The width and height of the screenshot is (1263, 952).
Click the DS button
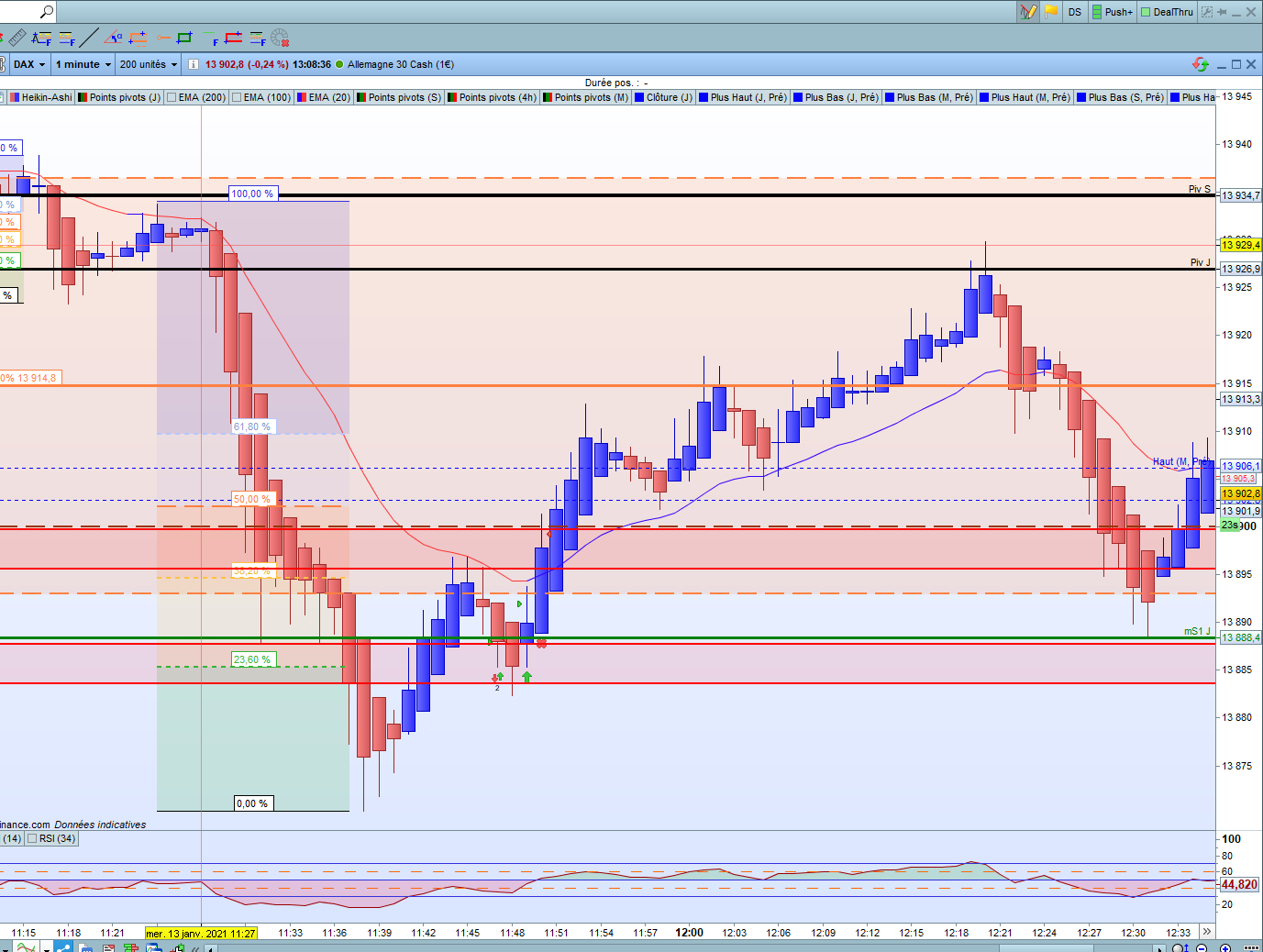tap(1075, 12)
